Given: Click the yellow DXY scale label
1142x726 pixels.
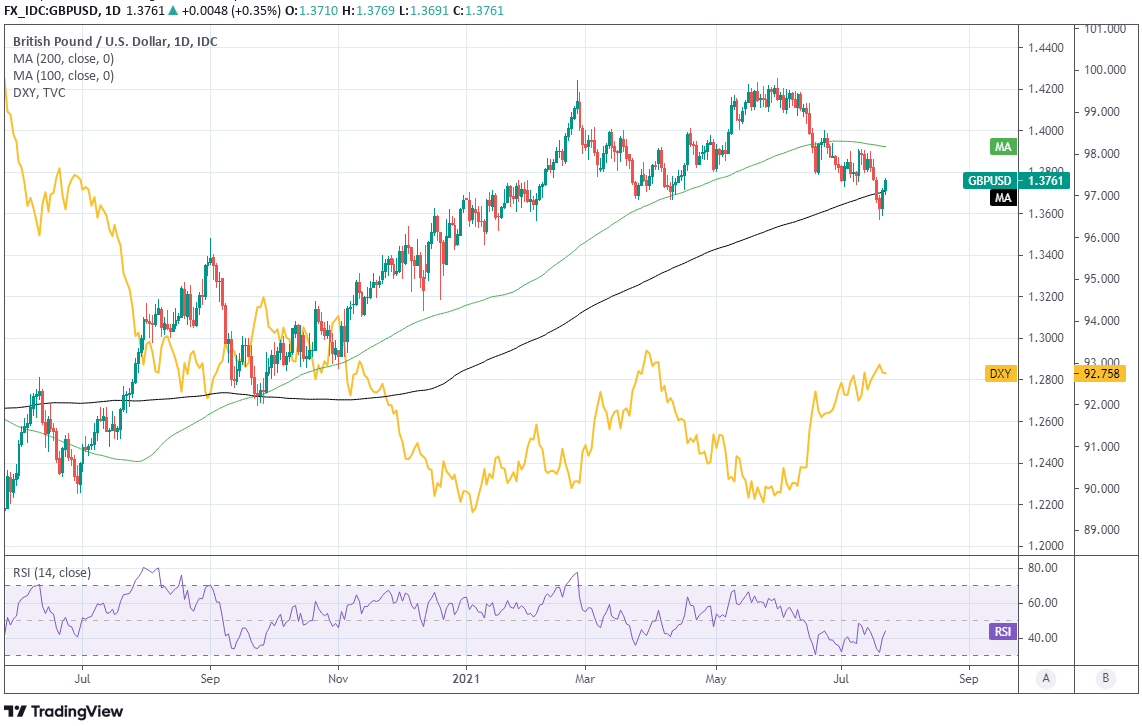Looking at the screenshot, I should pyautogui.click(x=1001, y=373).
